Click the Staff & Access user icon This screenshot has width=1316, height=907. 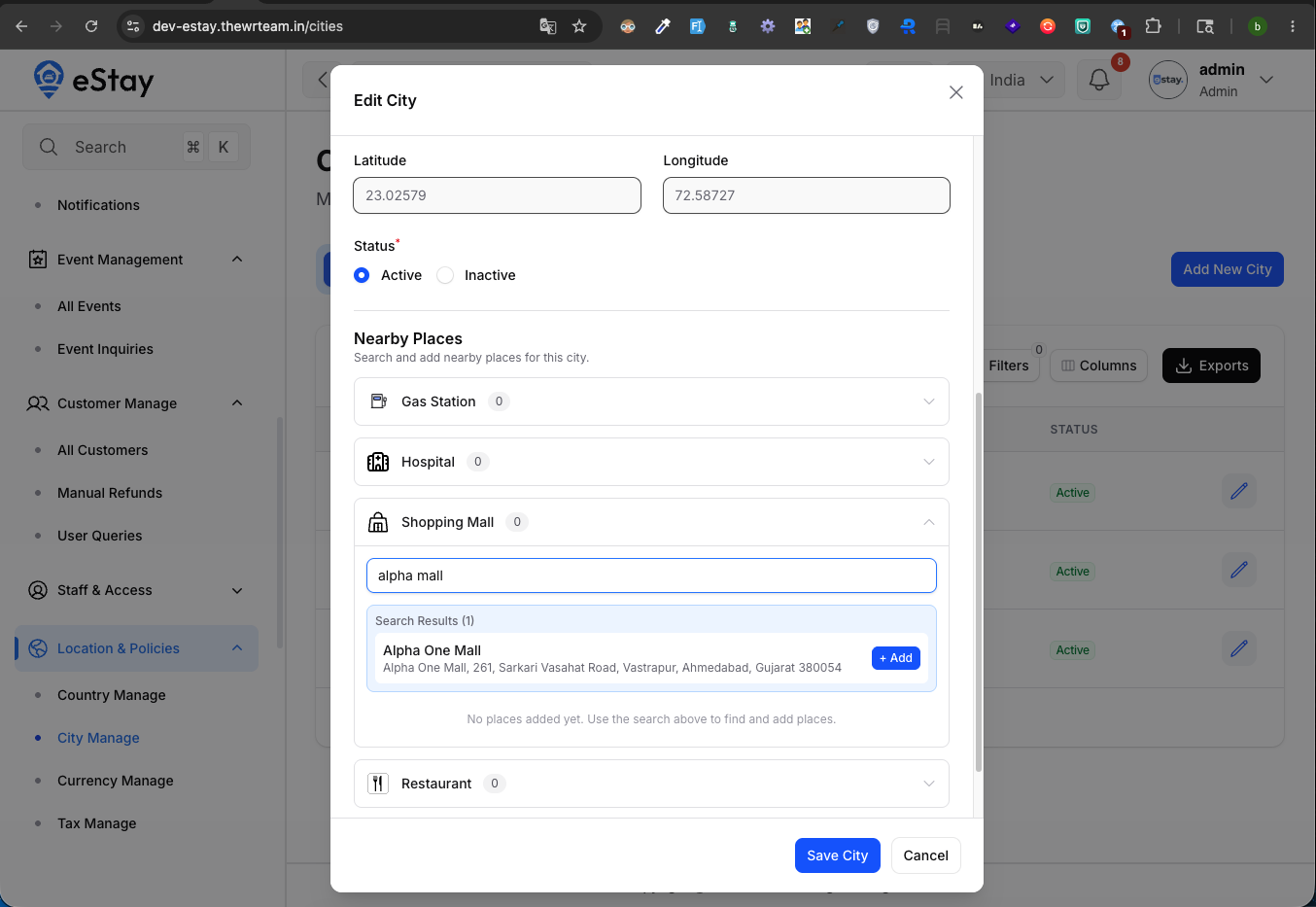click(38, 590)
